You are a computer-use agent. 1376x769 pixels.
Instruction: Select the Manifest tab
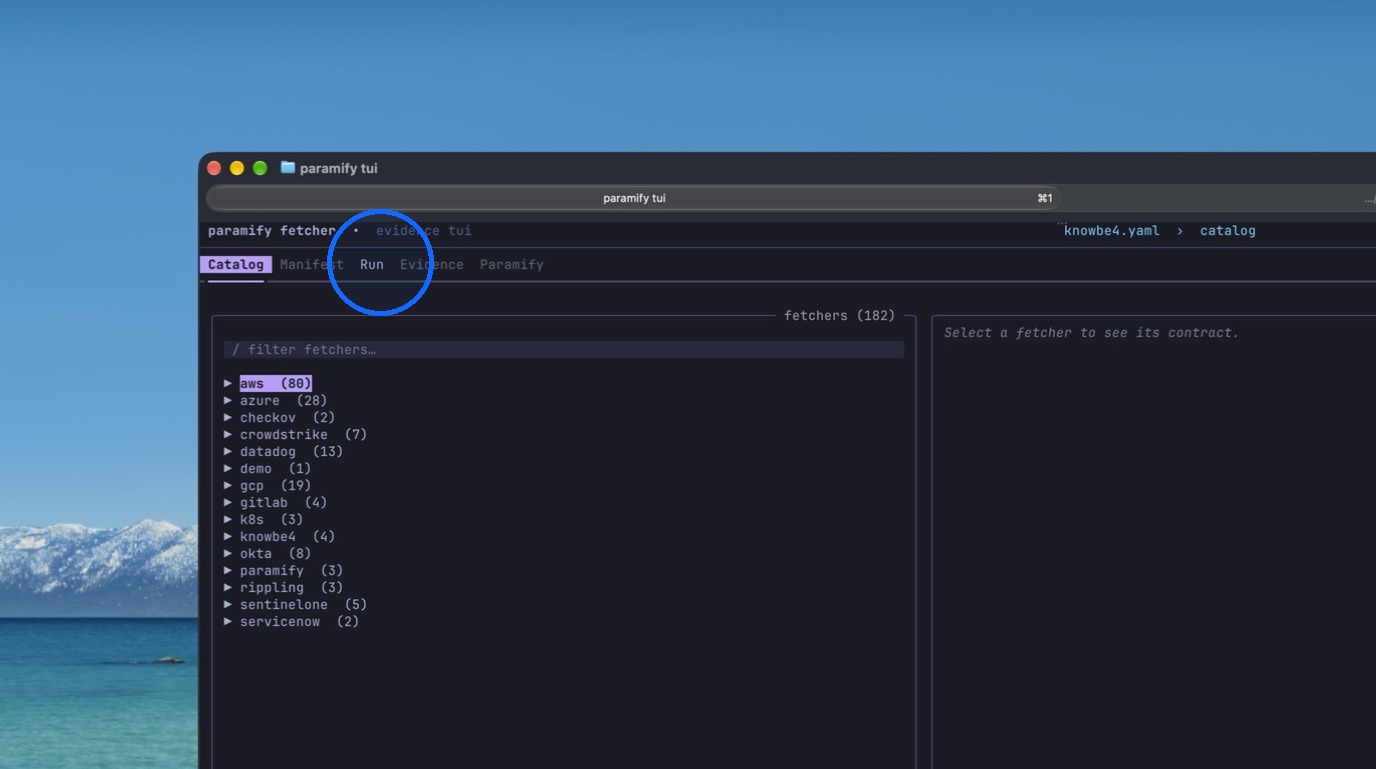tap(312, 265)
